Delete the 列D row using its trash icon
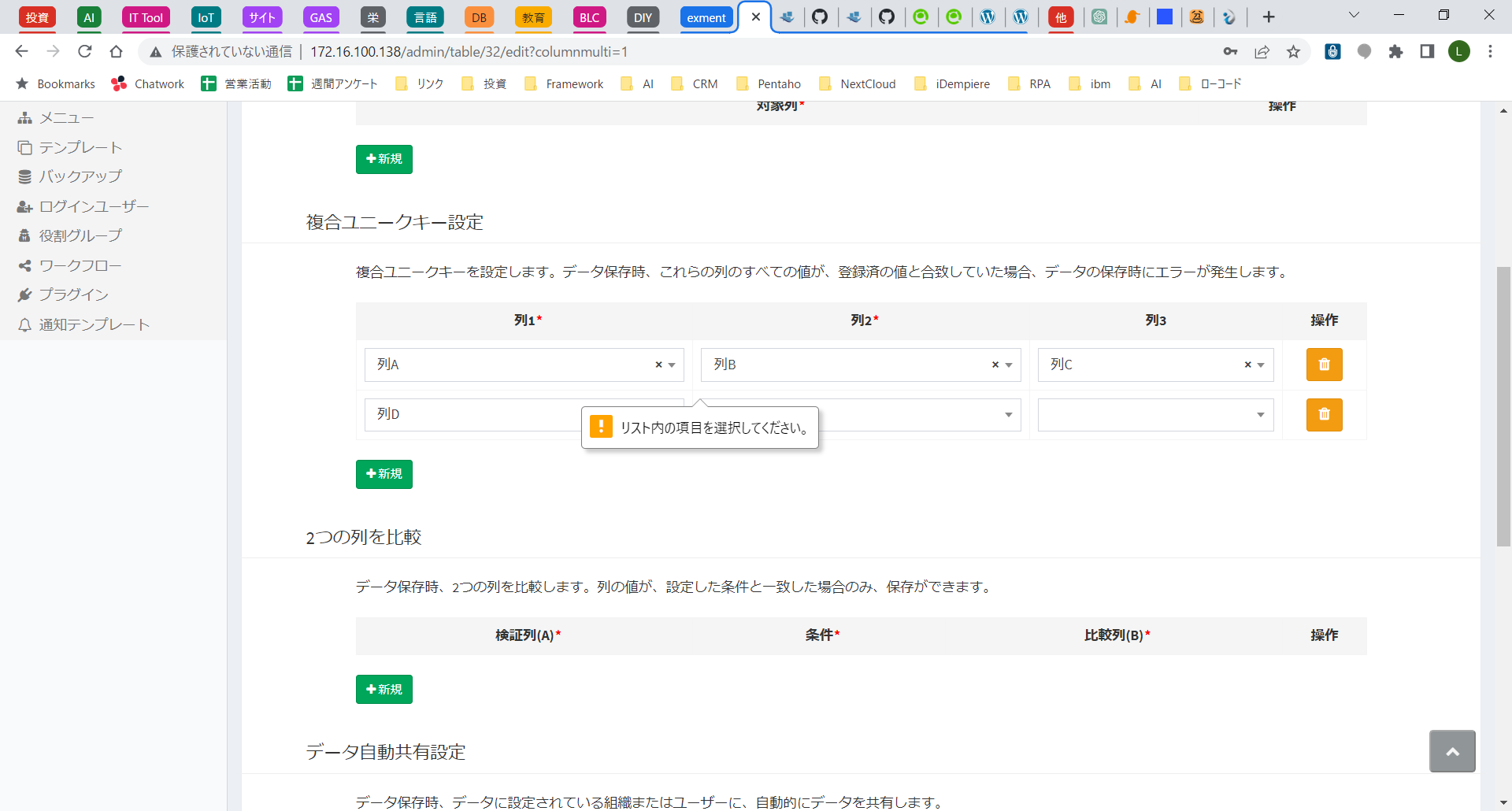The image size is (1512, 811). (1324, 415)
